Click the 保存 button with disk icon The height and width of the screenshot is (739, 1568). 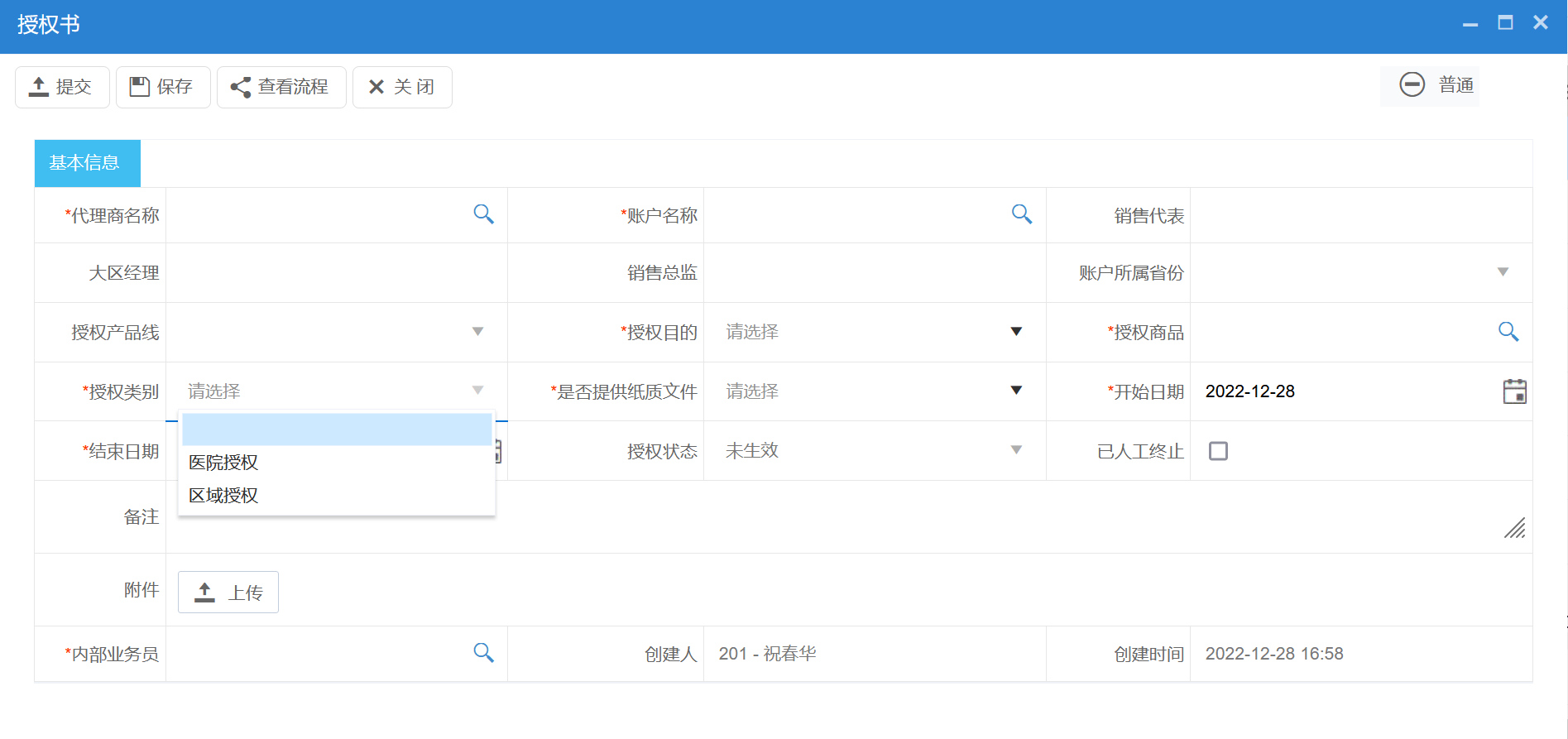click(163, 87)
